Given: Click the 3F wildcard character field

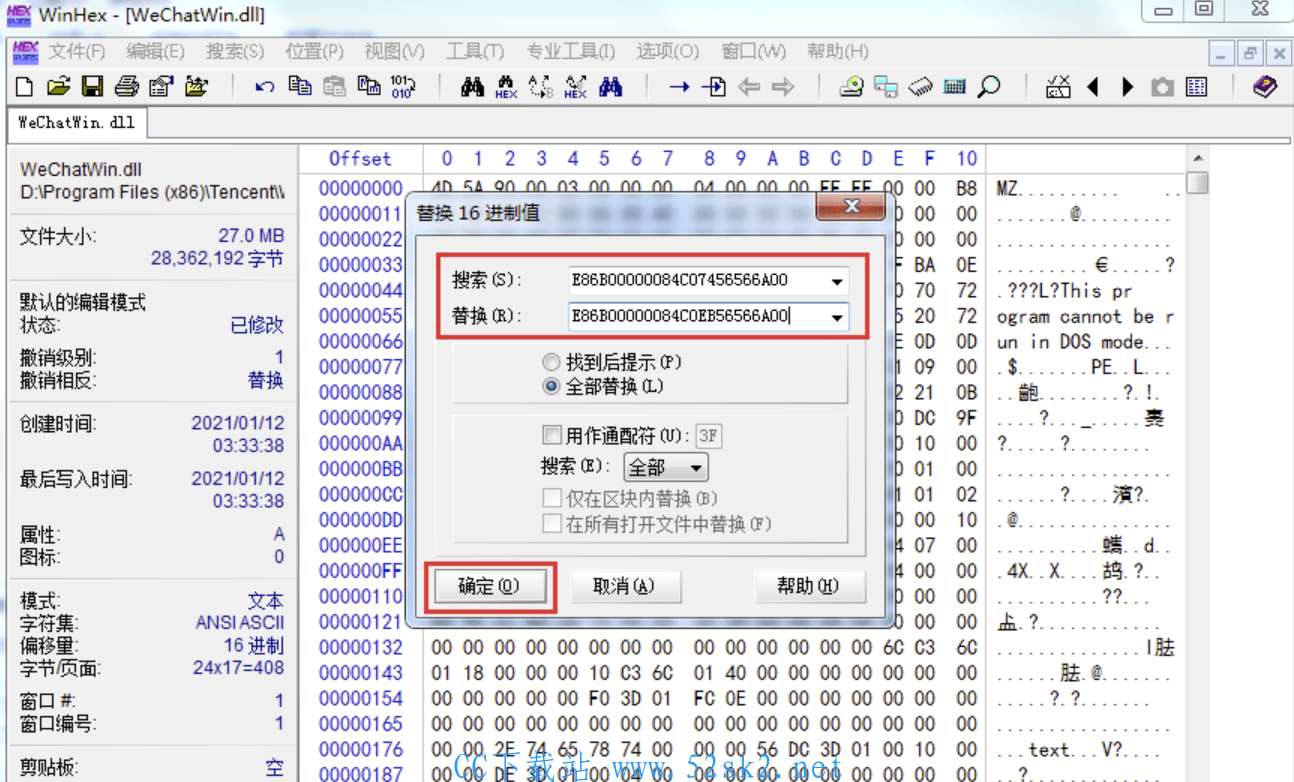Looking at the screenshot, I should (x=708, y=436).
